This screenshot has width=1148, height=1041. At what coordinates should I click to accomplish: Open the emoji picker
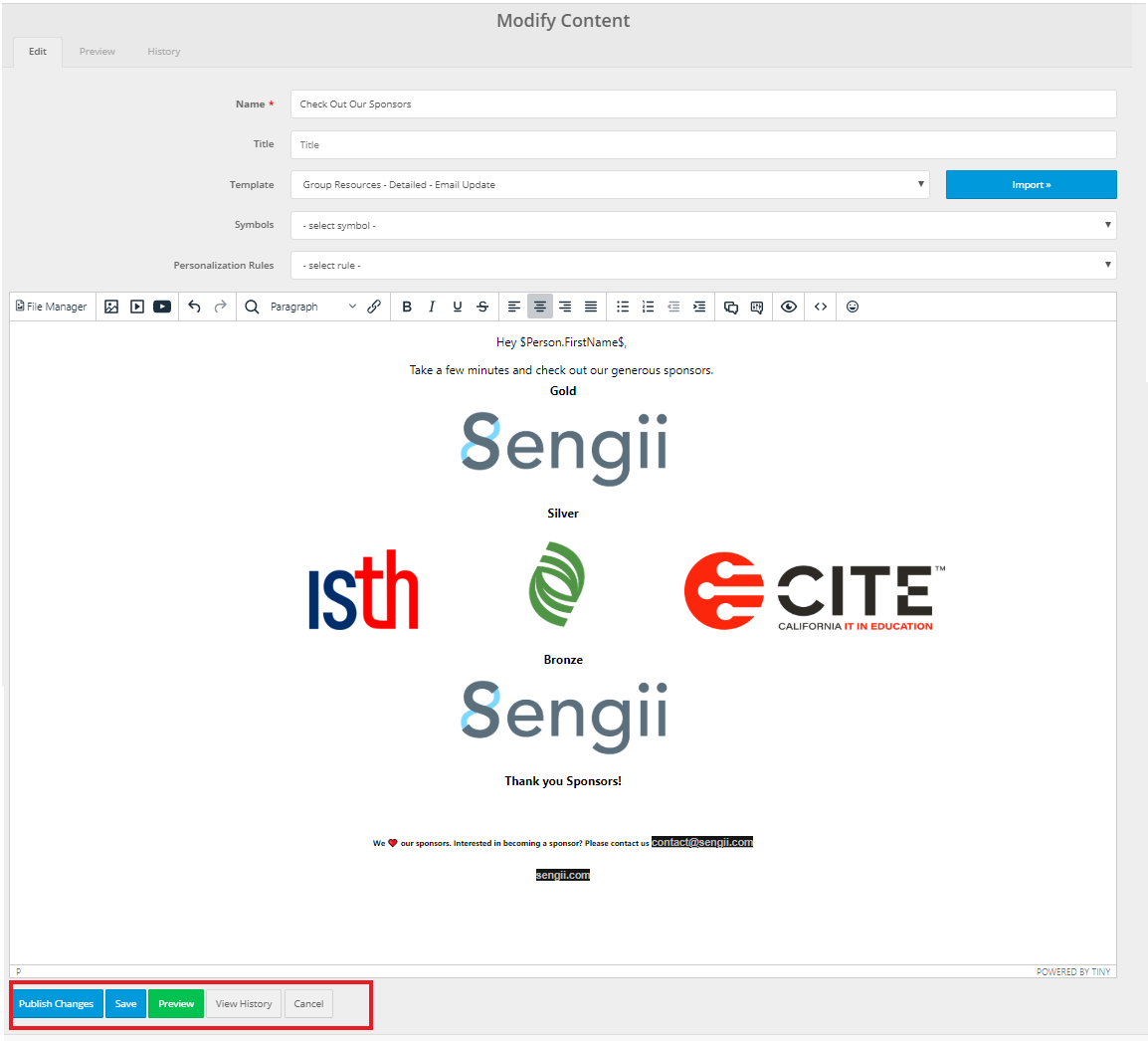click(853, 307)
